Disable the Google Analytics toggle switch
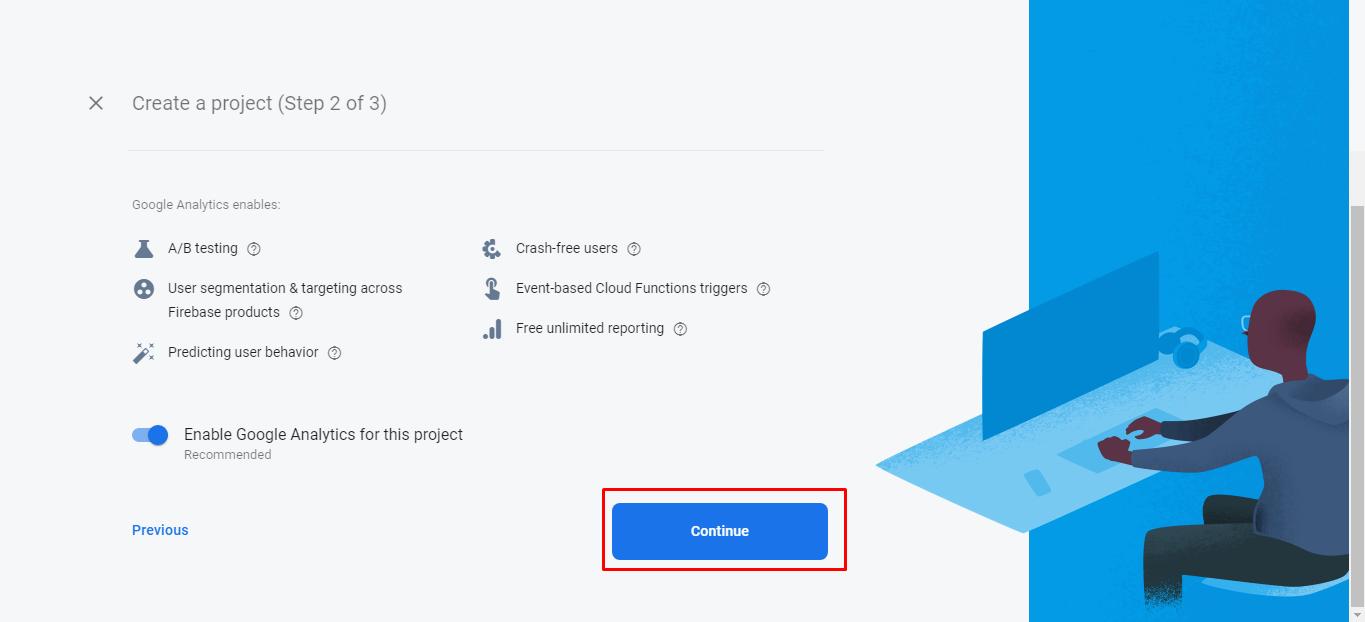Viewport: 1365px width, 622px height. (x=151, y=435)
